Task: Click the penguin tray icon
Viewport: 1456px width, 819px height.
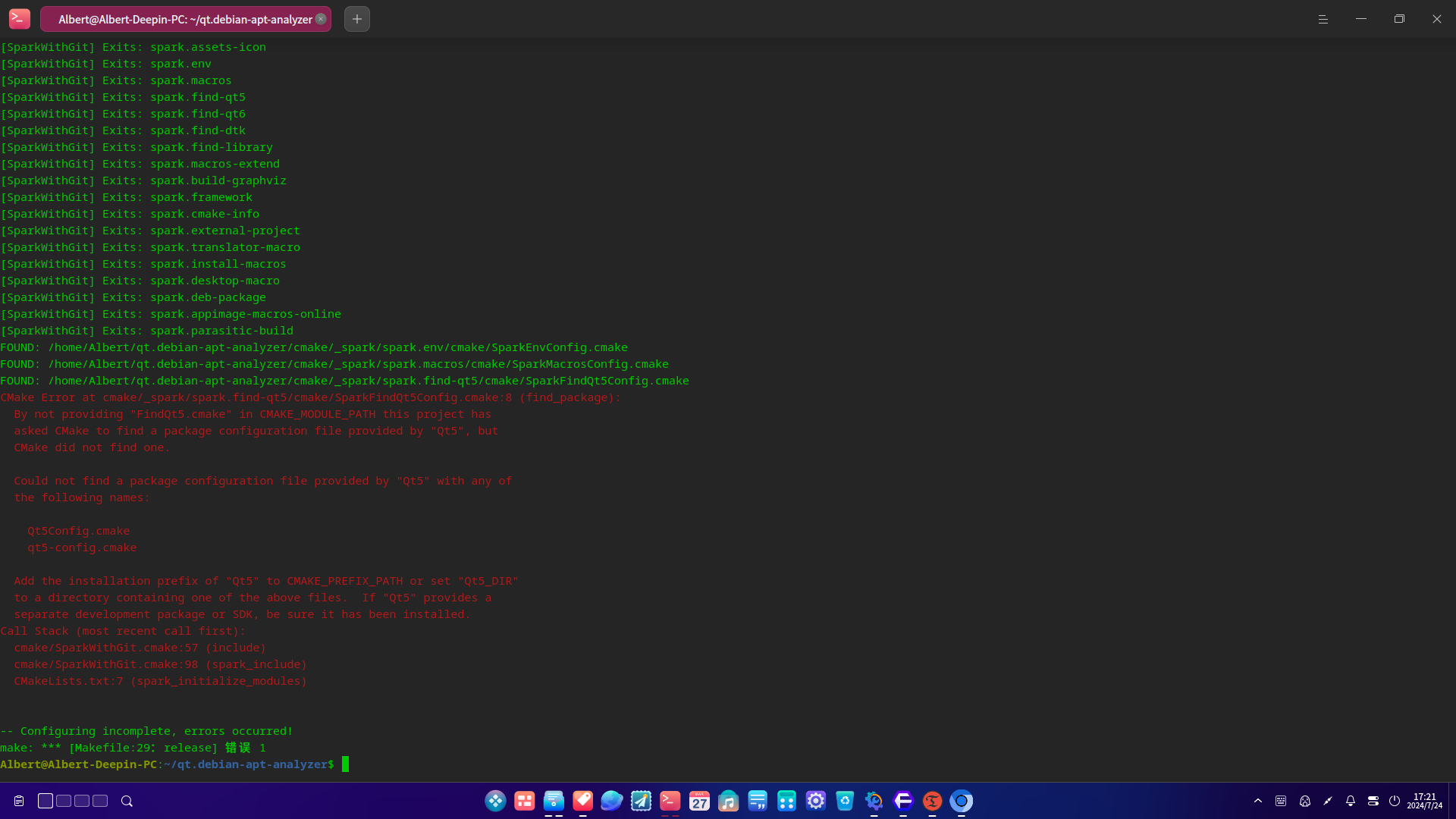Action: 1305,801
